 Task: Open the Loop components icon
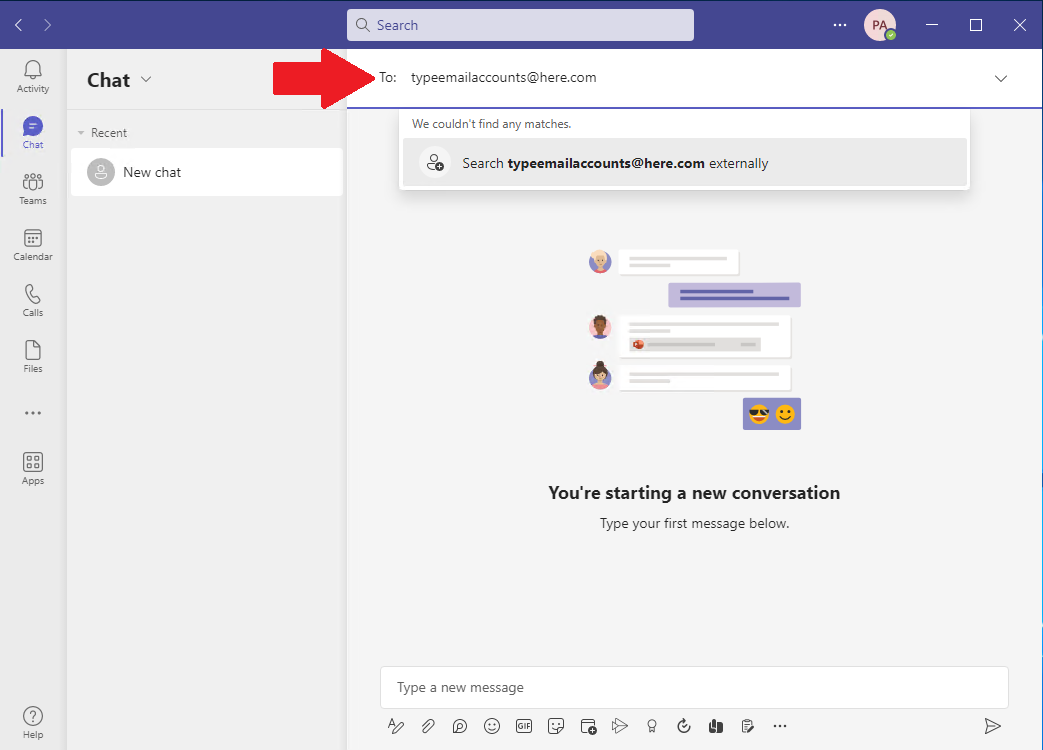460,726
